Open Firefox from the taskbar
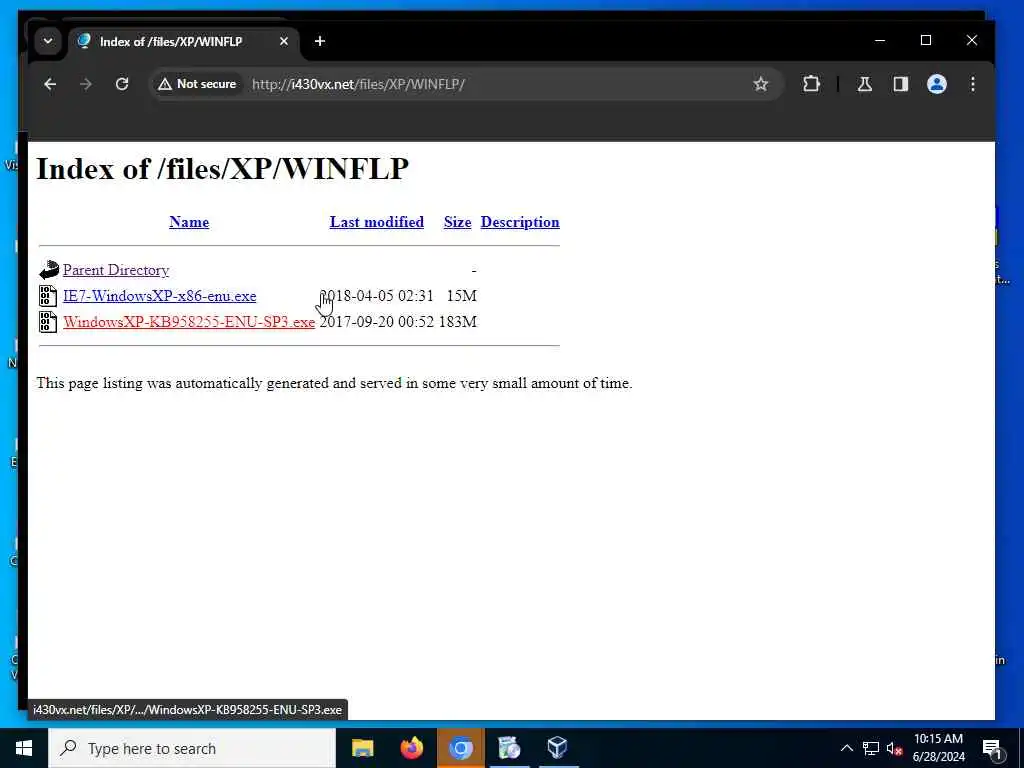 click(411, 748)
